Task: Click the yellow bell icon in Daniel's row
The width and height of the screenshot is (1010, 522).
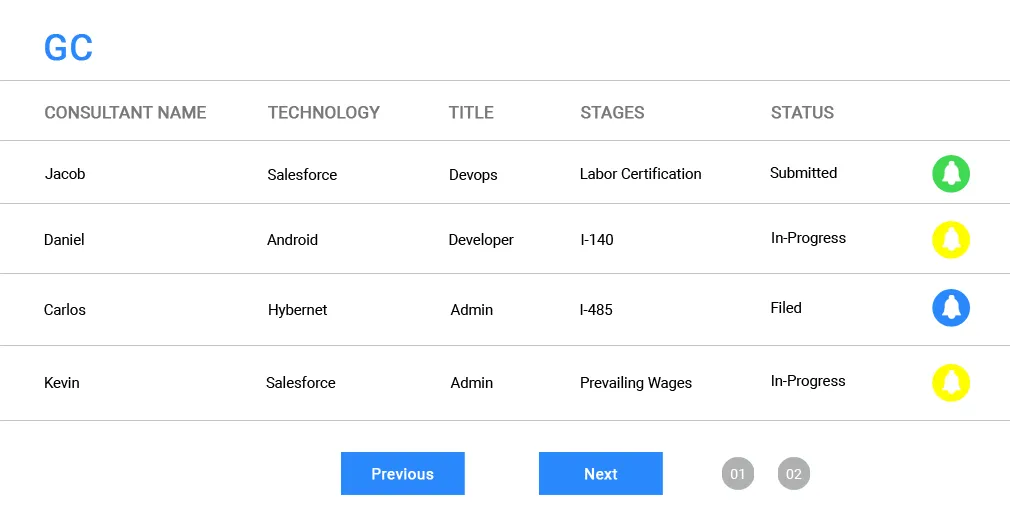Action: point(951,240)
